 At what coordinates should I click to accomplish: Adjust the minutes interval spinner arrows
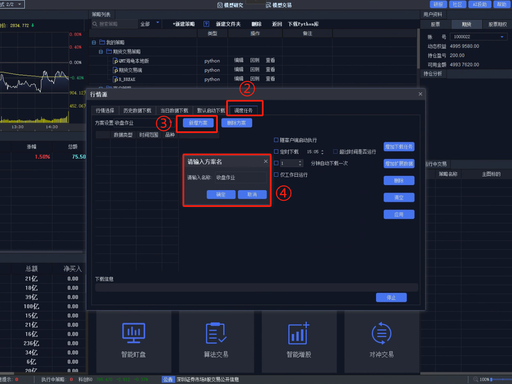(300, 163)
